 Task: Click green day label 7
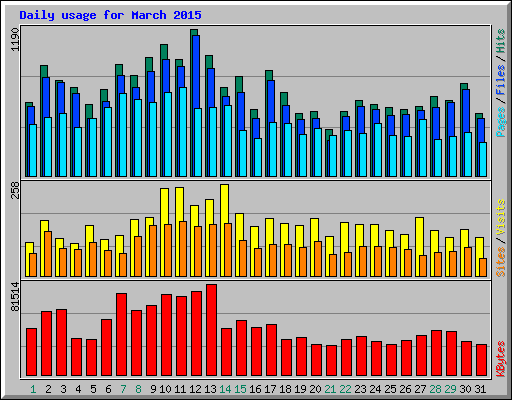(x=123, y=389)
